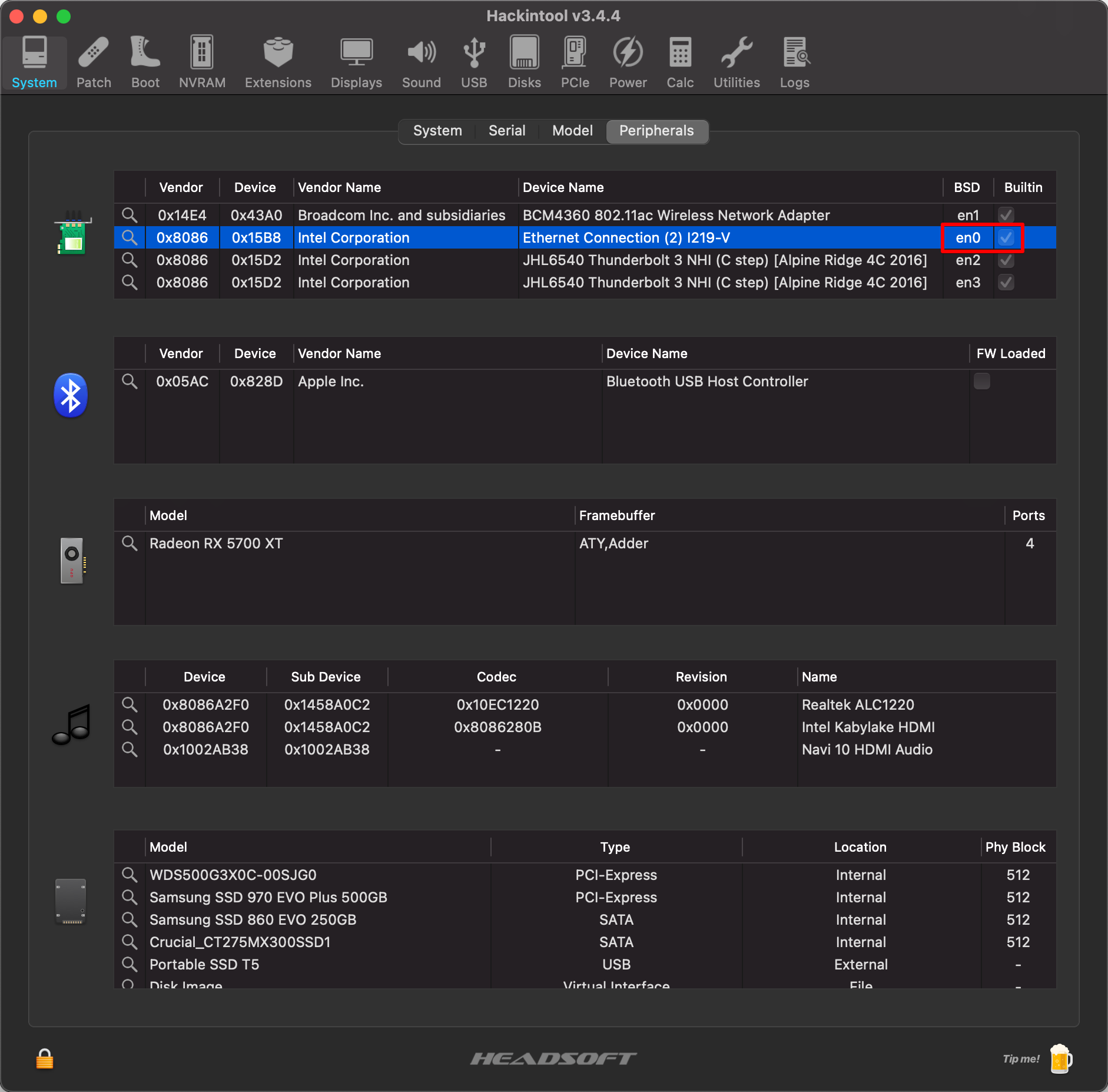Toggle Builtin checkbox for BCM4360 en1
Screen dimensions: 1108x1092
pos(1006,215)
